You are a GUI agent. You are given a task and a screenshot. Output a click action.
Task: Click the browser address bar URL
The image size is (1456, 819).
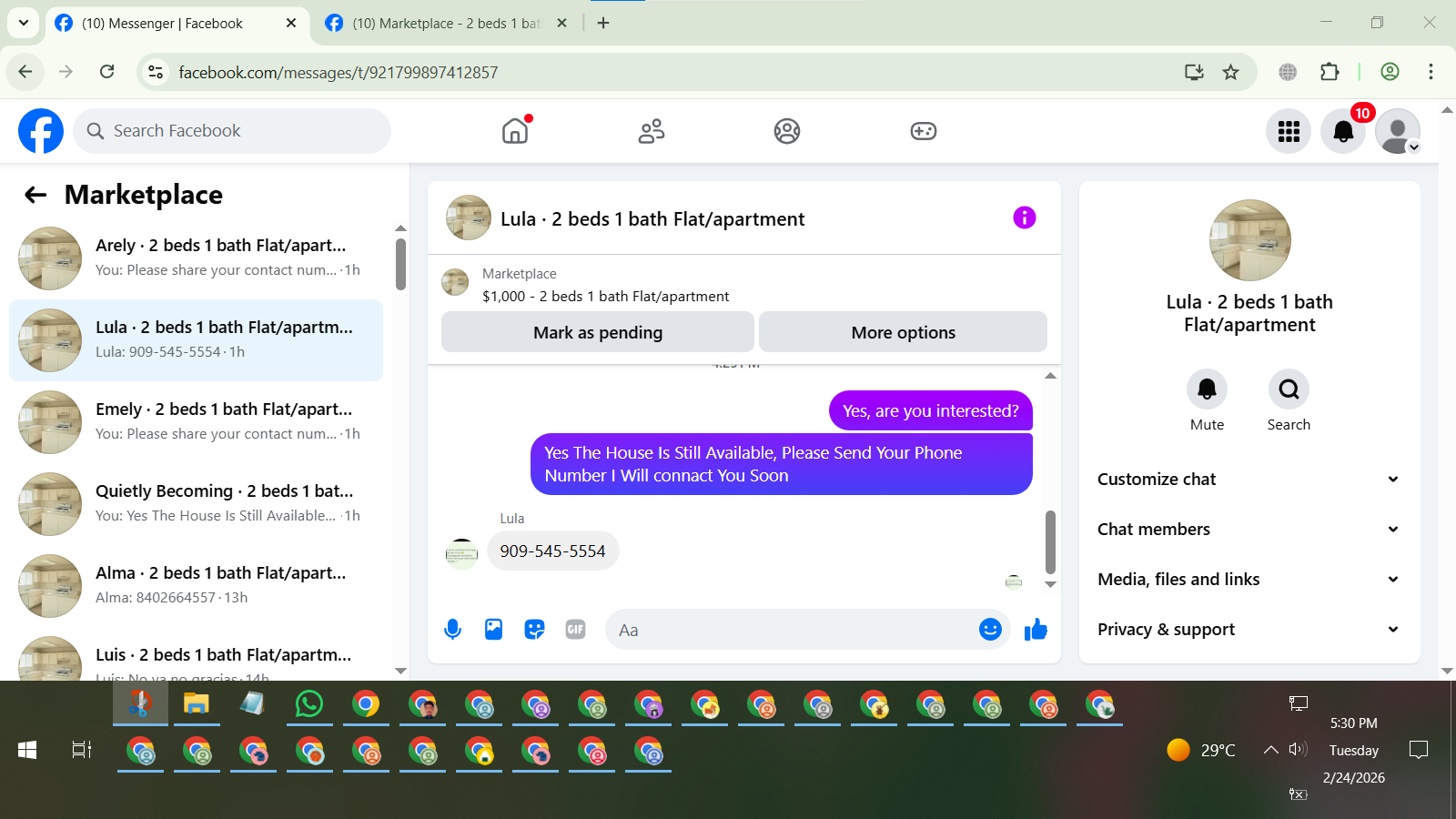tap(338, 72)
